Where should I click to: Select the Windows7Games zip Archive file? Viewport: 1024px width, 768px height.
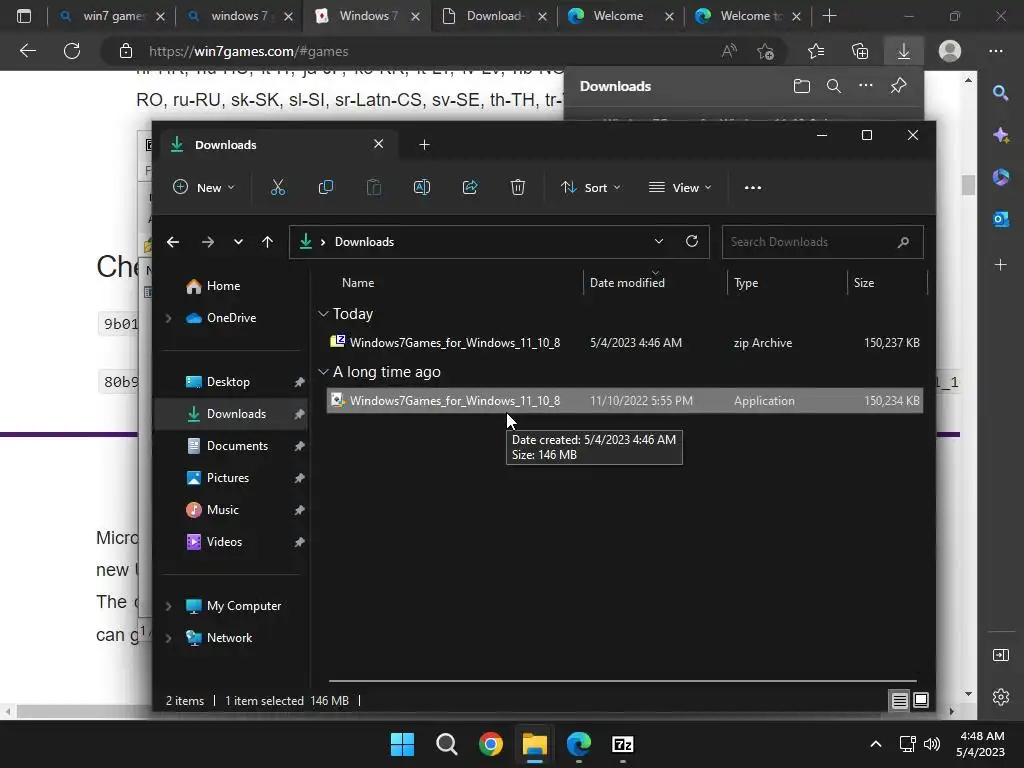(624, 343)
